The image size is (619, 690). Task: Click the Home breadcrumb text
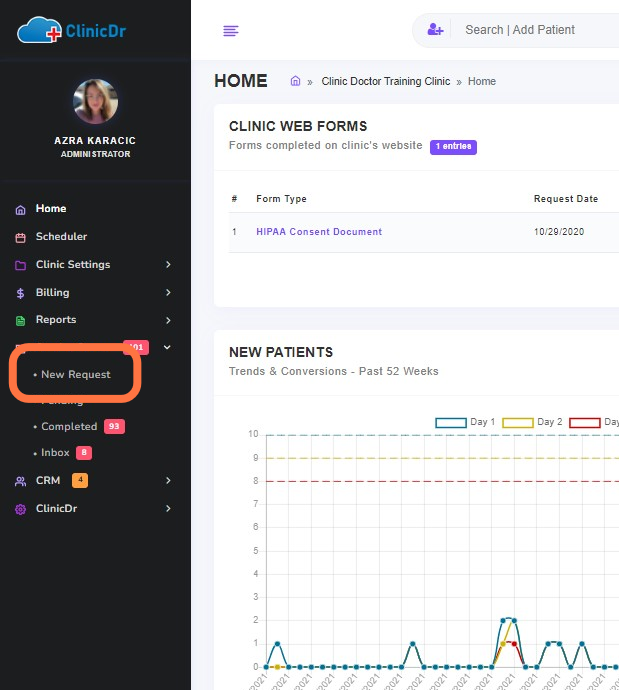tap(482, 81)
